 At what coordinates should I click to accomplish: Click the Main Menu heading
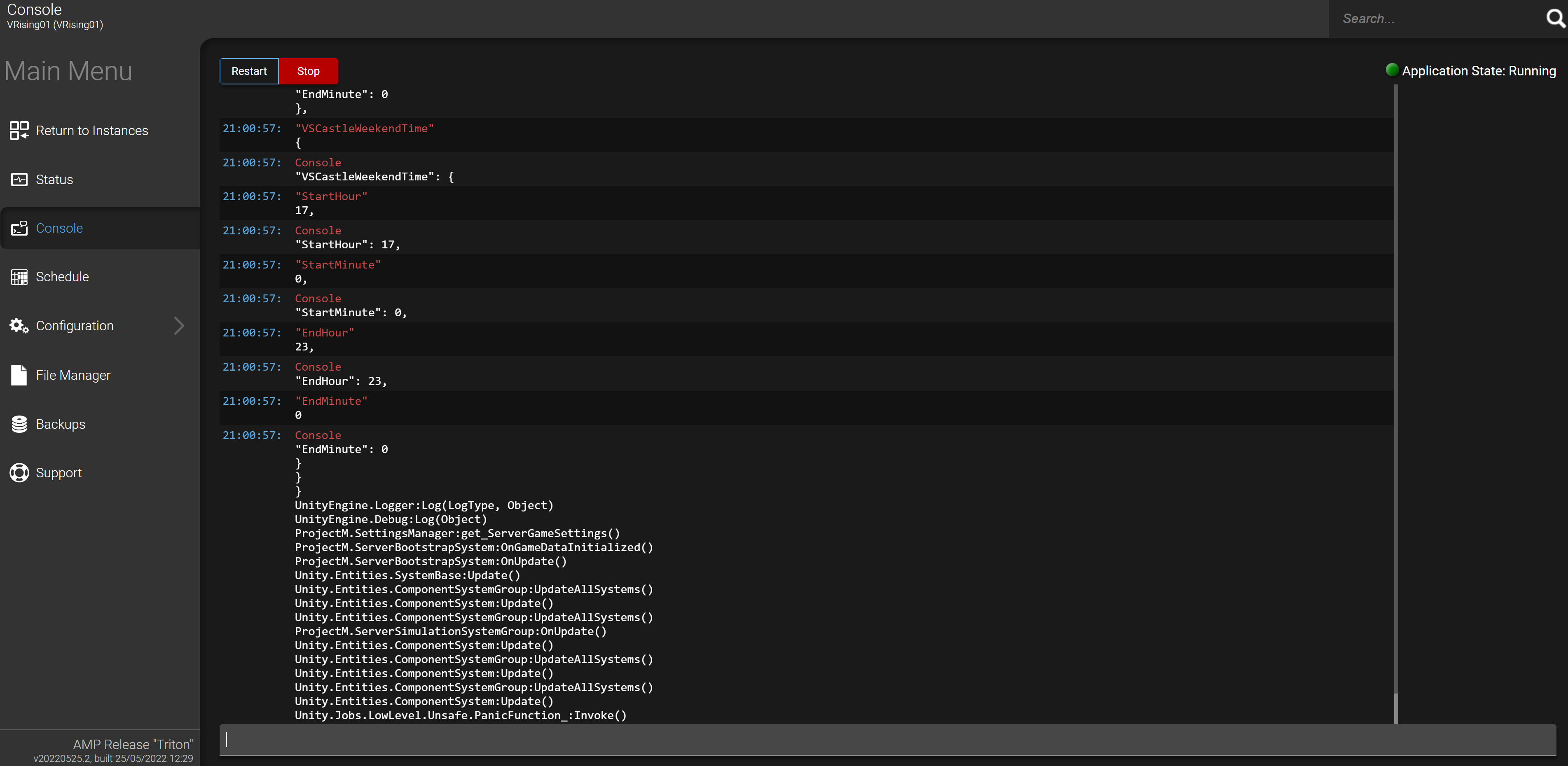coord(68,70)
